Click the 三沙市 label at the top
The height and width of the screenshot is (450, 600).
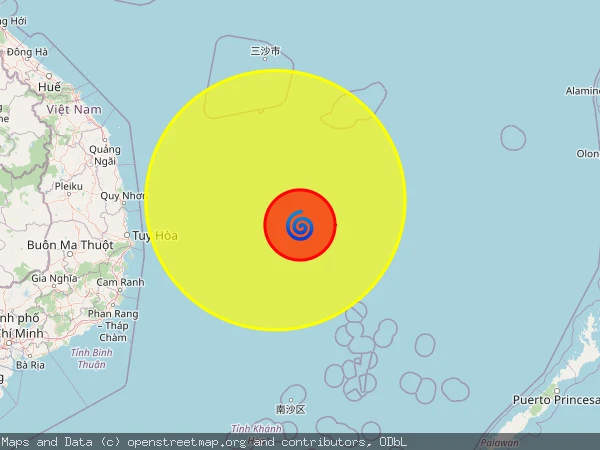[265, 50]
